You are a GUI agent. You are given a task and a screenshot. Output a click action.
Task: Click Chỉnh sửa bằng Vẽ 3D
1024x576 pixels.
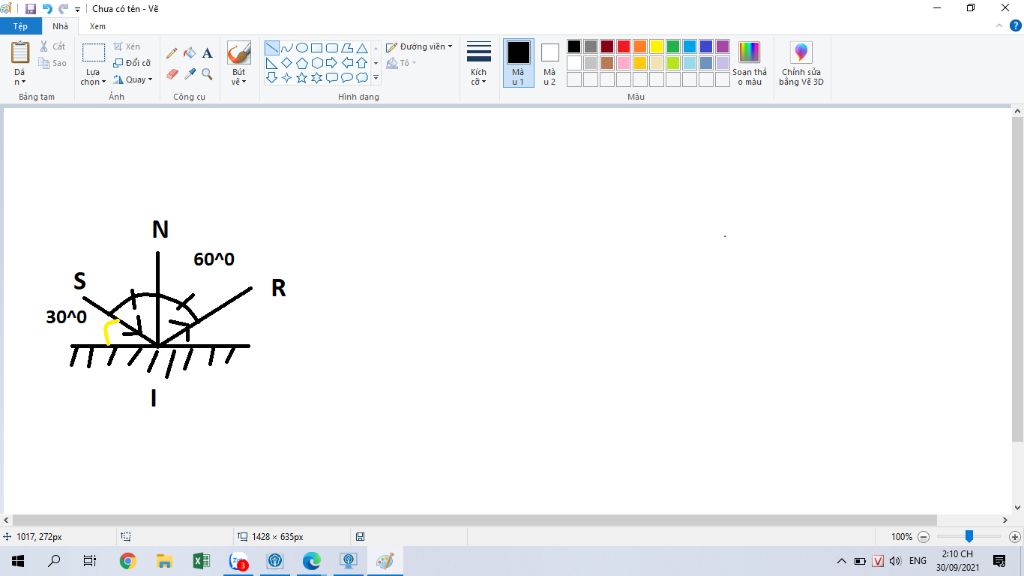point(801,63)
